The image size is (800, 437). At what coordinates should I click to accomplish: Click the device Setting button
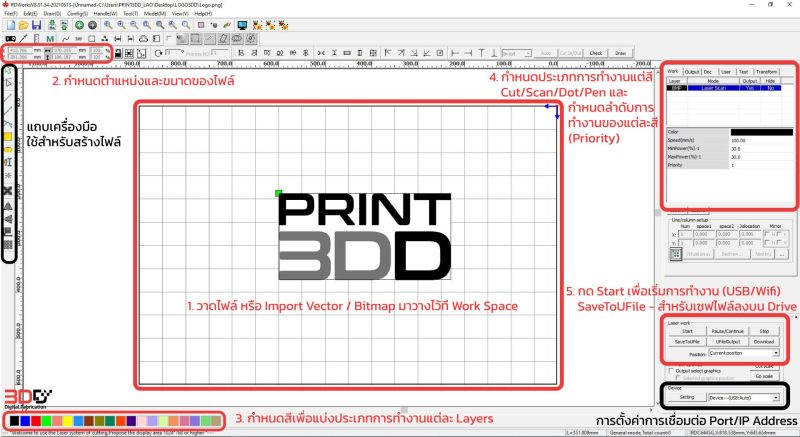pyautogui.click(x=687, y=397)
